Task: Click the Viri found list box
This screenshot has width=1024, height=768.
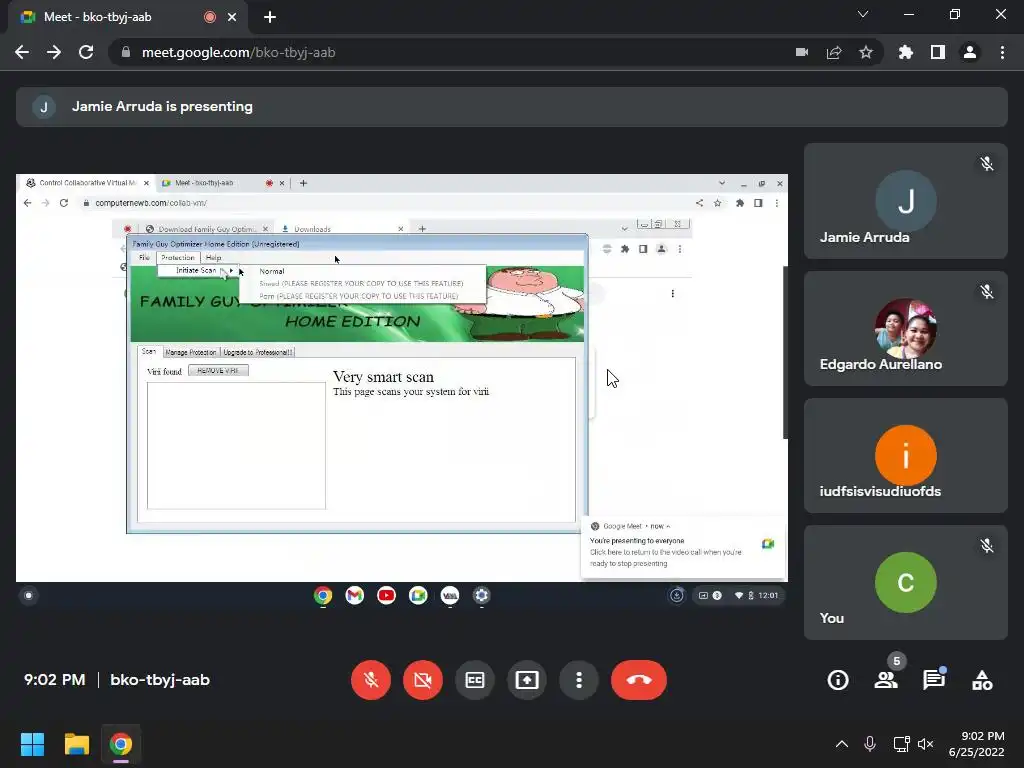Action: tap(236, 445)
